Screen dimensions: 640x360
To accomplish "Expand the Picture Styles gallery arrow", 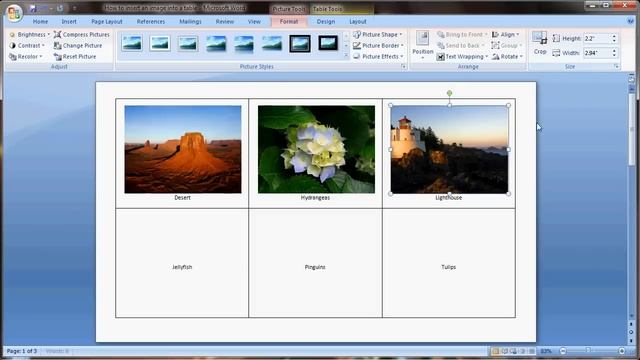I will click(x=347, y=56).
